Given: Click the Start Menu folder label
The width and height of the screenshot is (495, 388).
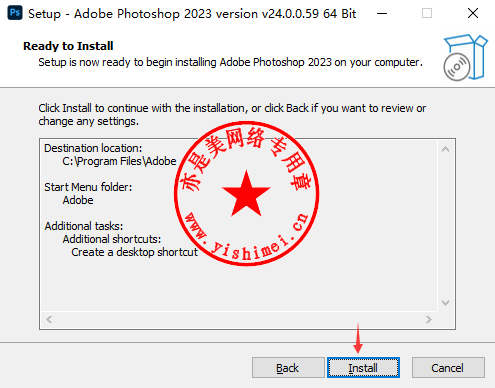Looking at the screenshot, I should click(88, 187).
